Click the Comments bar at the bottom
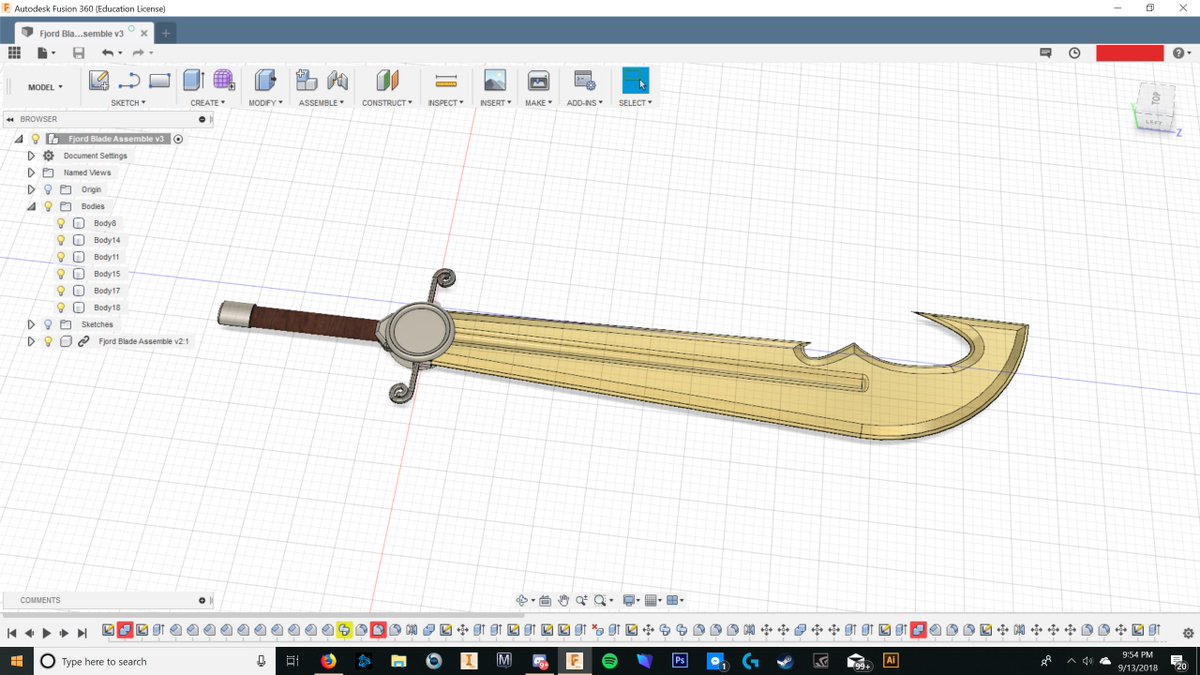 100,600
